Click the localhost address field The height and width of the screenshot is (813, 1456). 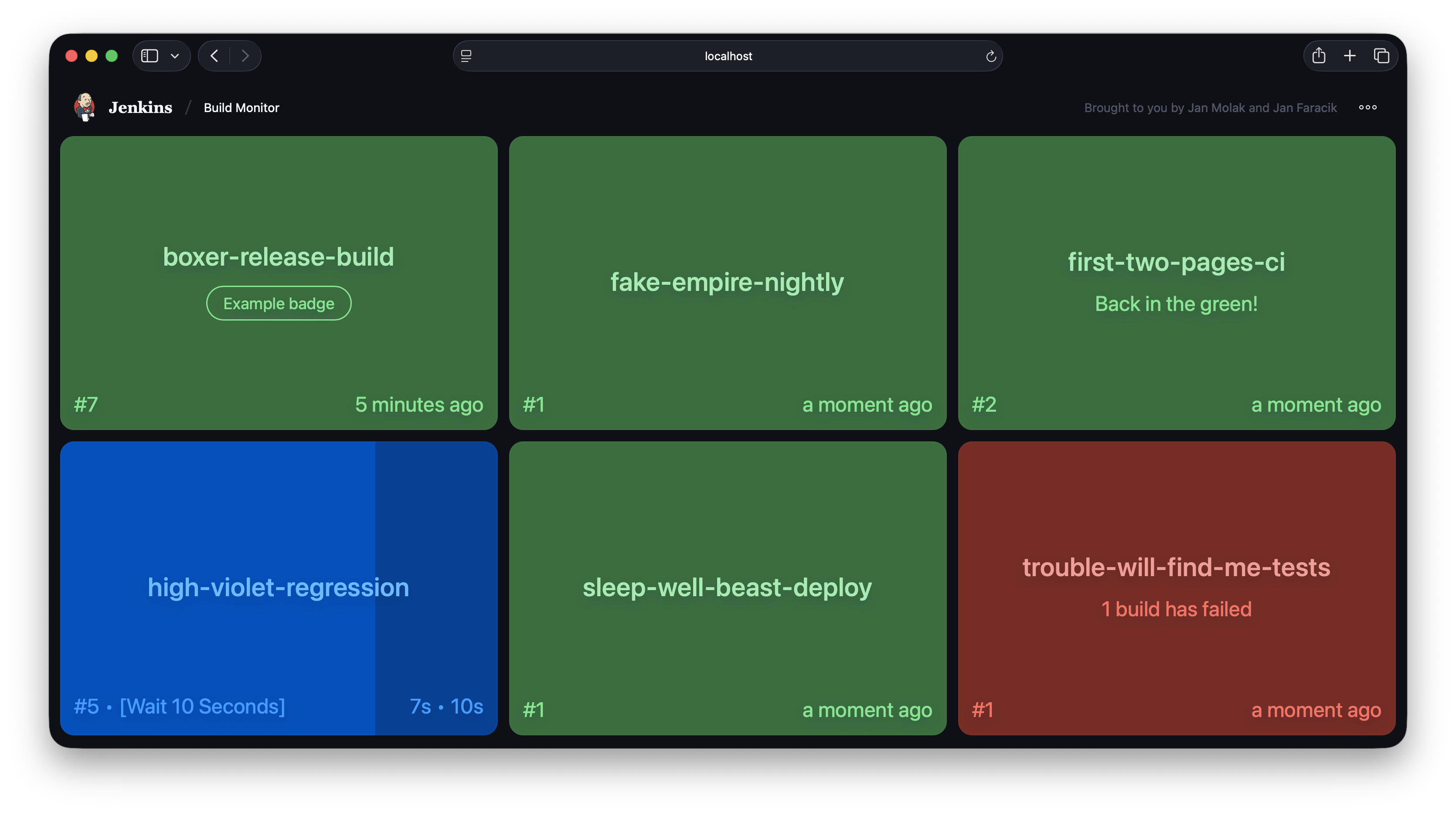coord(728,56)
